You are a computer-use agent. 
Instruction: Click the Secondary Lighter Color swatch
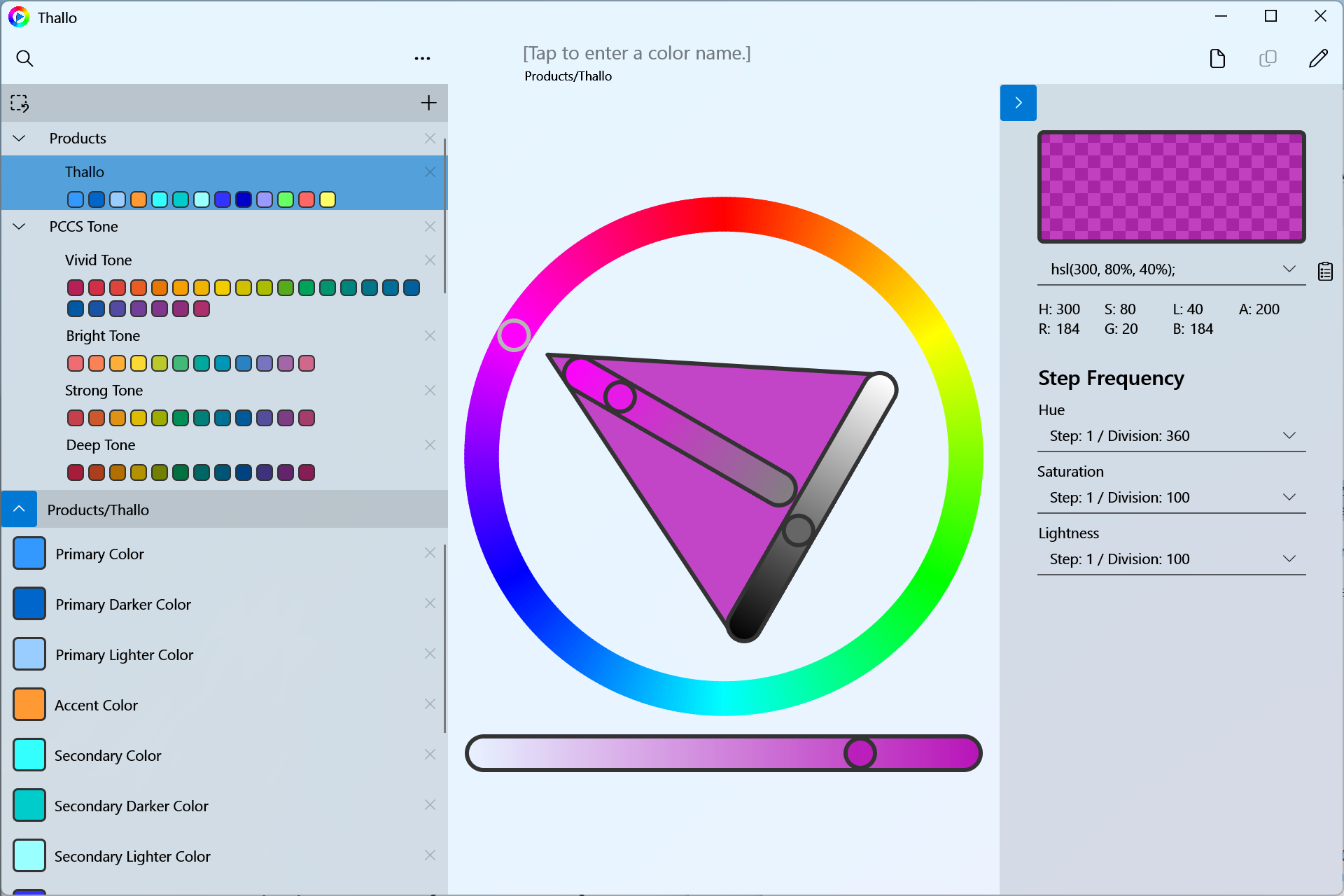point(29,855)
